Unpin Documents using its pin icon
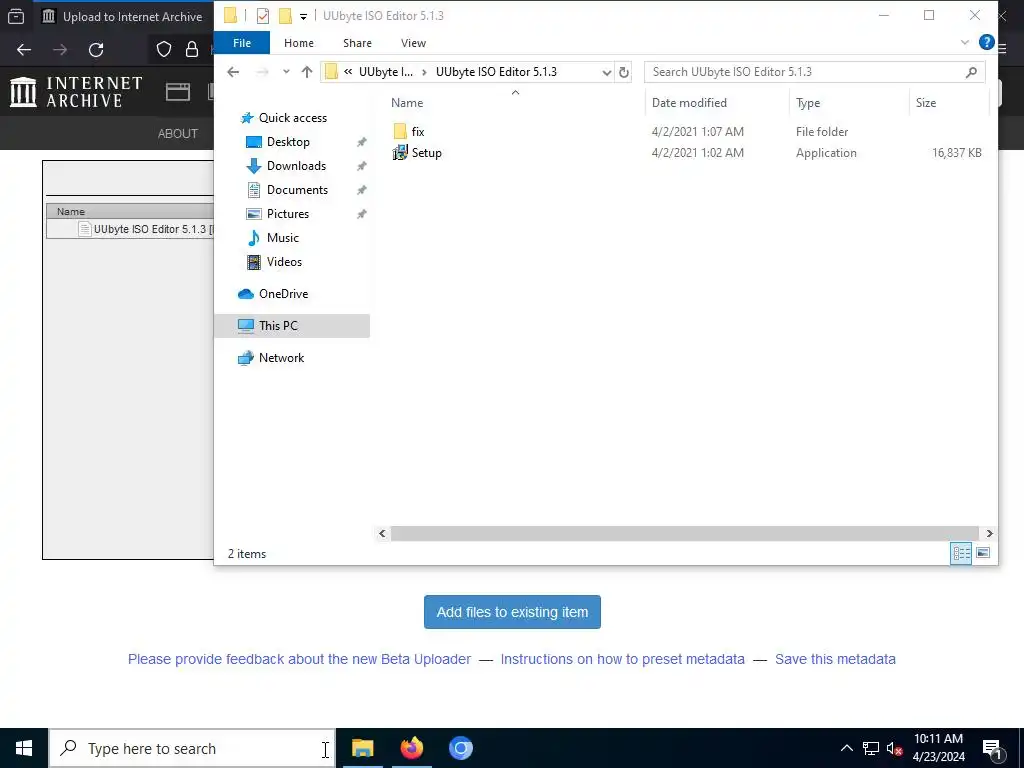The width and height of the screenshot is (1024, 768). pyautogui.click(x=361, y=190)
